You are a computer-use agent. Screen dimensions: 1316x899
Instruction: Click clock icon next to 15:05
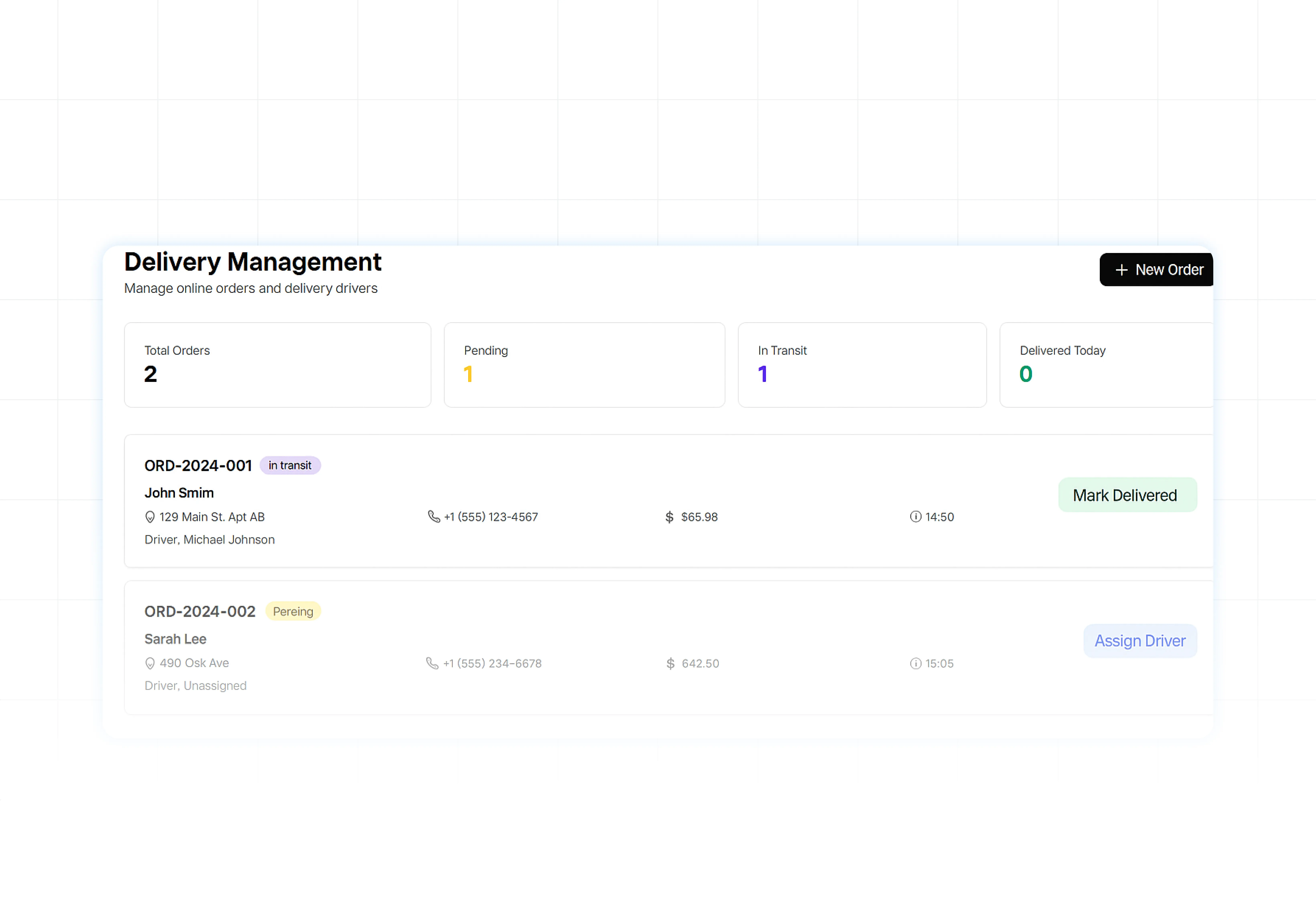click(x=916, y=663)
